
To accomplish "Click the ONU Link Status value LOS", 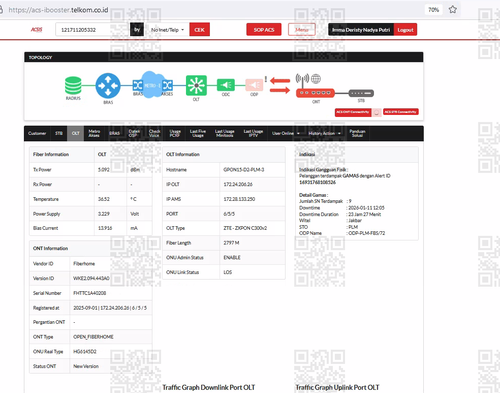I will click(228, 272).
